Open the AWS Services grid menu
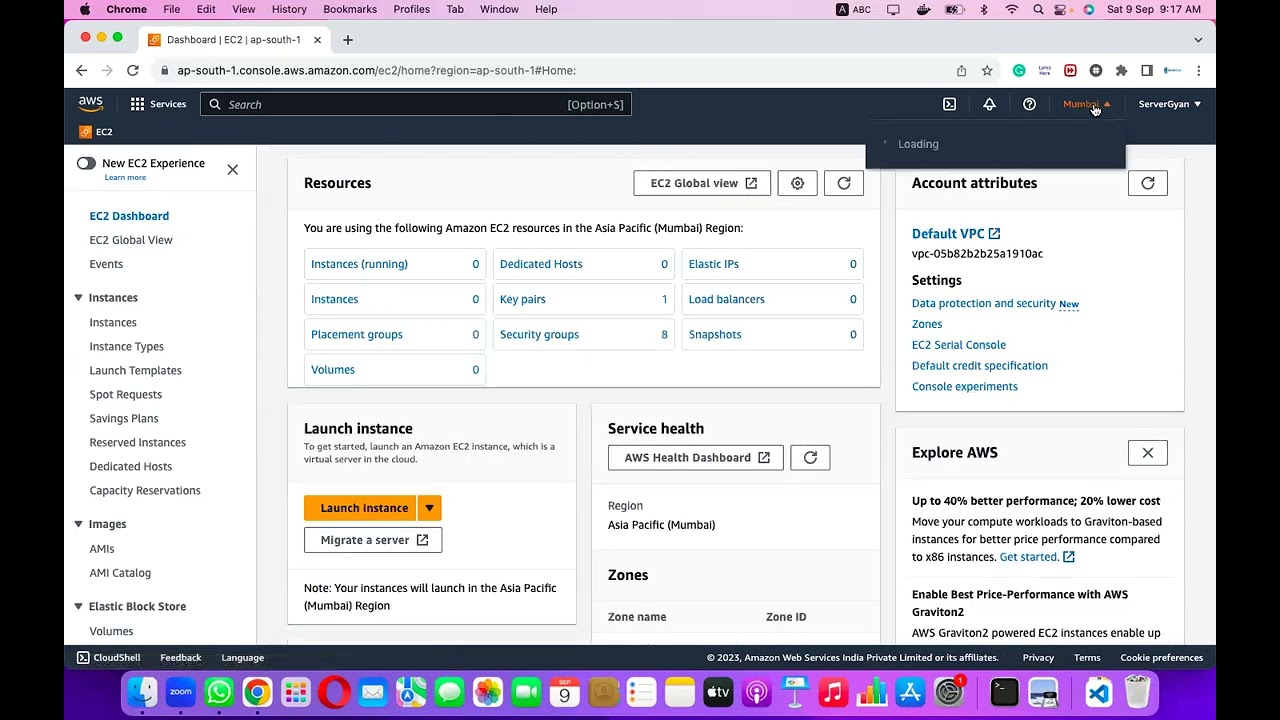The image size is (1280, 720). 158,104
